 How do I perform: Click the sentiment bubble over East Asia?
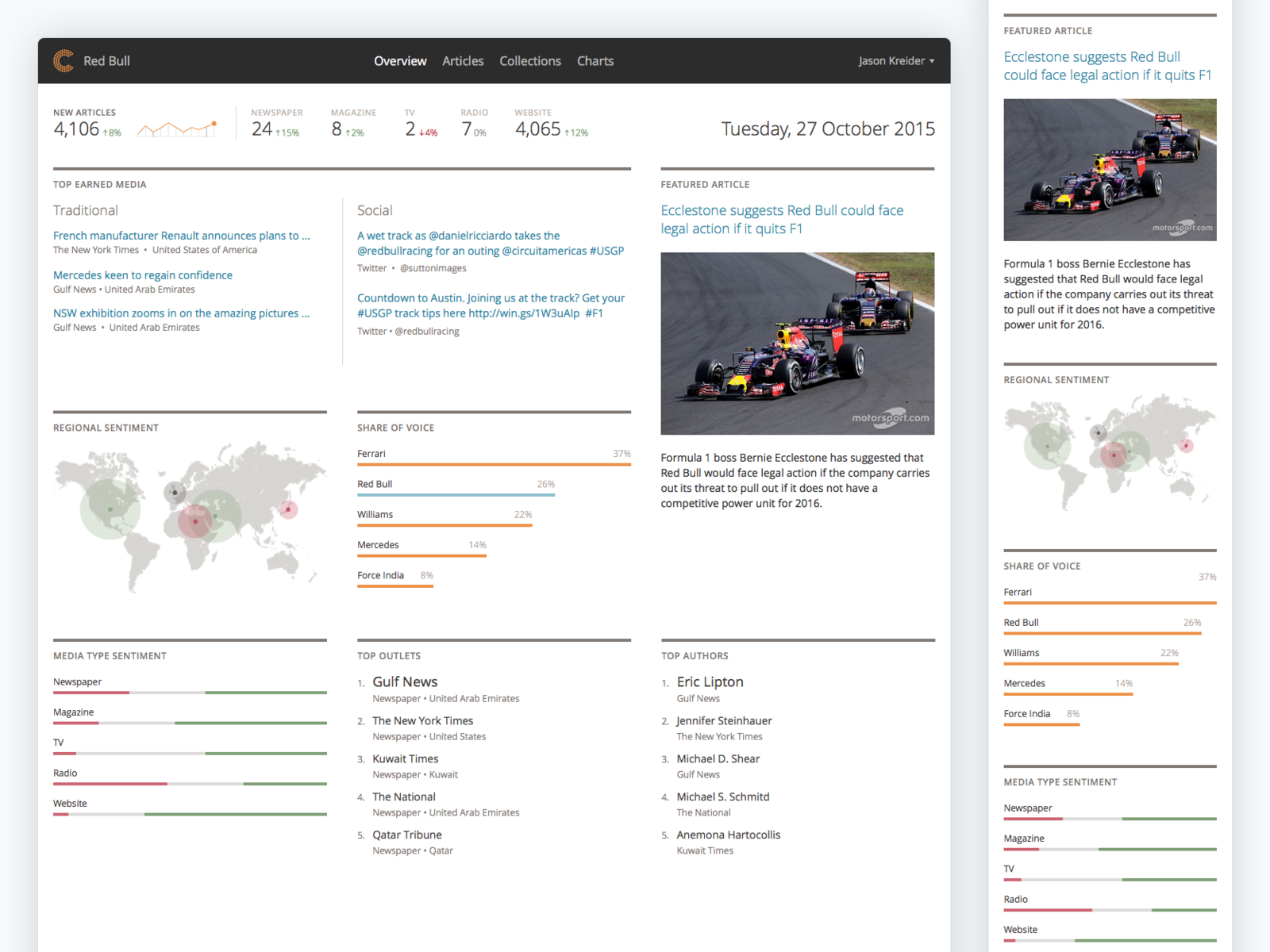pyautogui.click(x=289, y=511)
